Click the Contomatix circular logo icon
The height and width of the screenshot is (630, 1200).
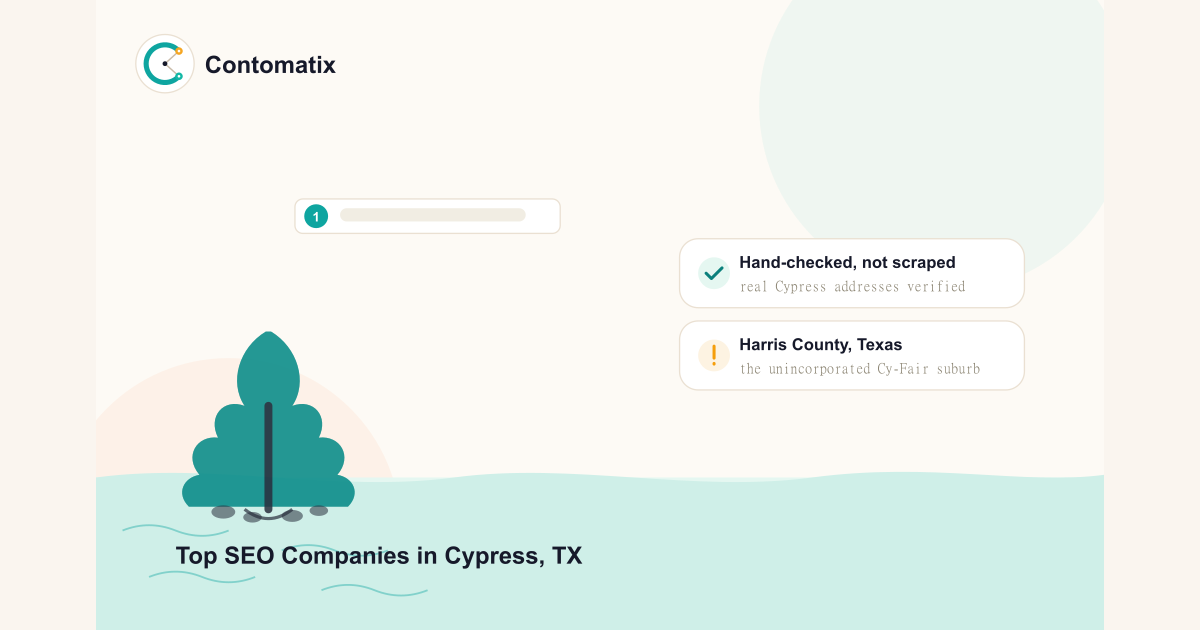165,64
